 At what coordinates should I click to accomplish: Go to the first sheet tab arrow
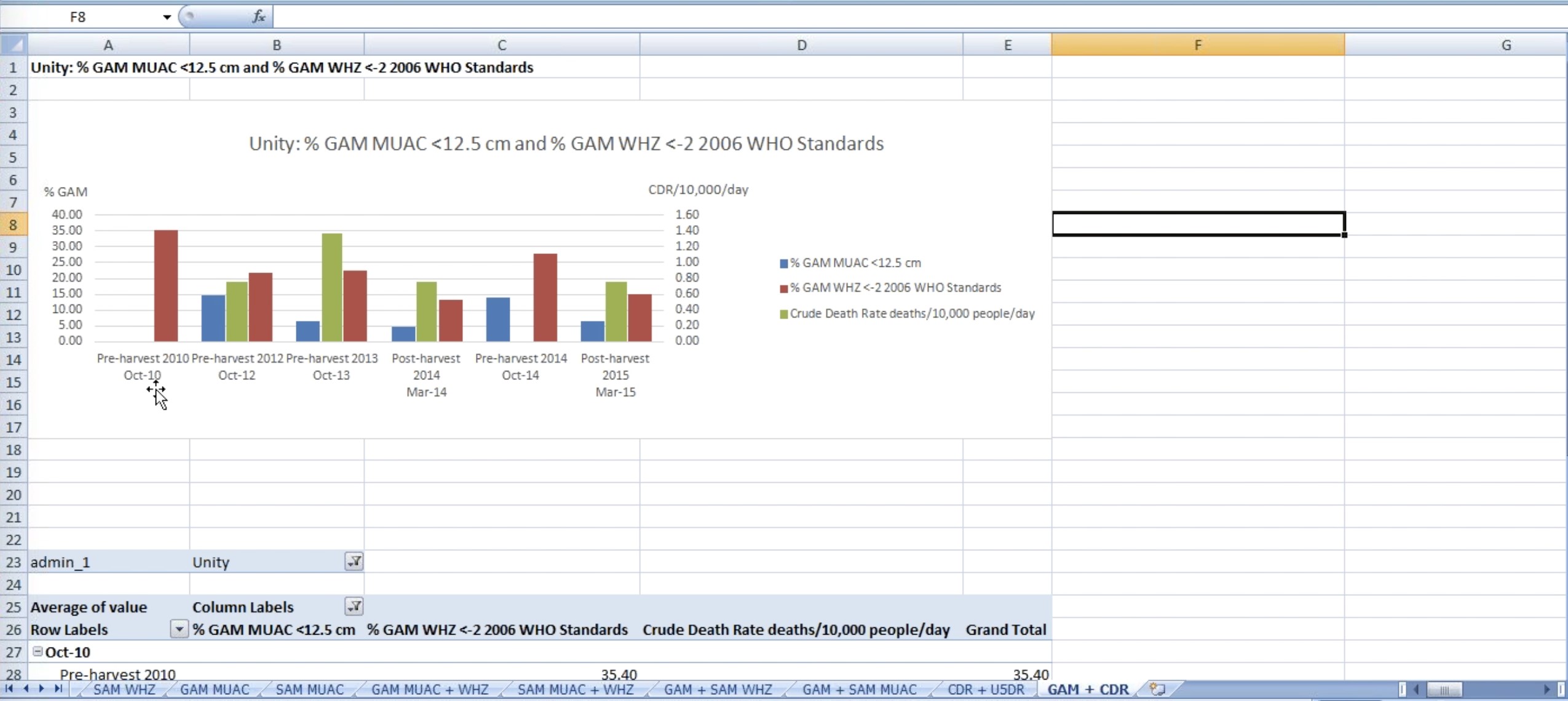click(x=9, y=689)
